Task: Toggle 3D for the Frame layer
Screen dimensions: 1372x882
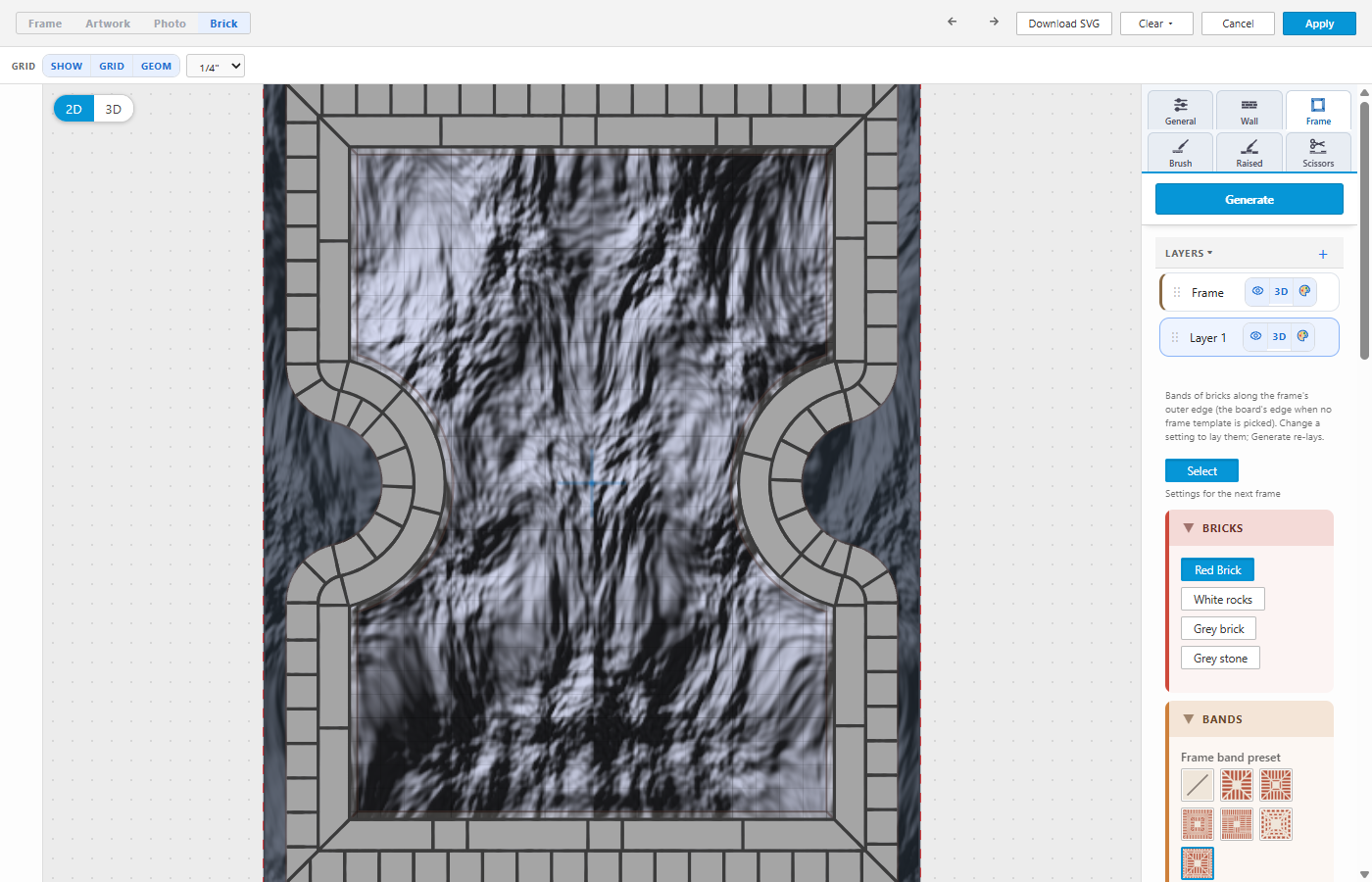Action: pyautogui.click(x=1281, y=291)
